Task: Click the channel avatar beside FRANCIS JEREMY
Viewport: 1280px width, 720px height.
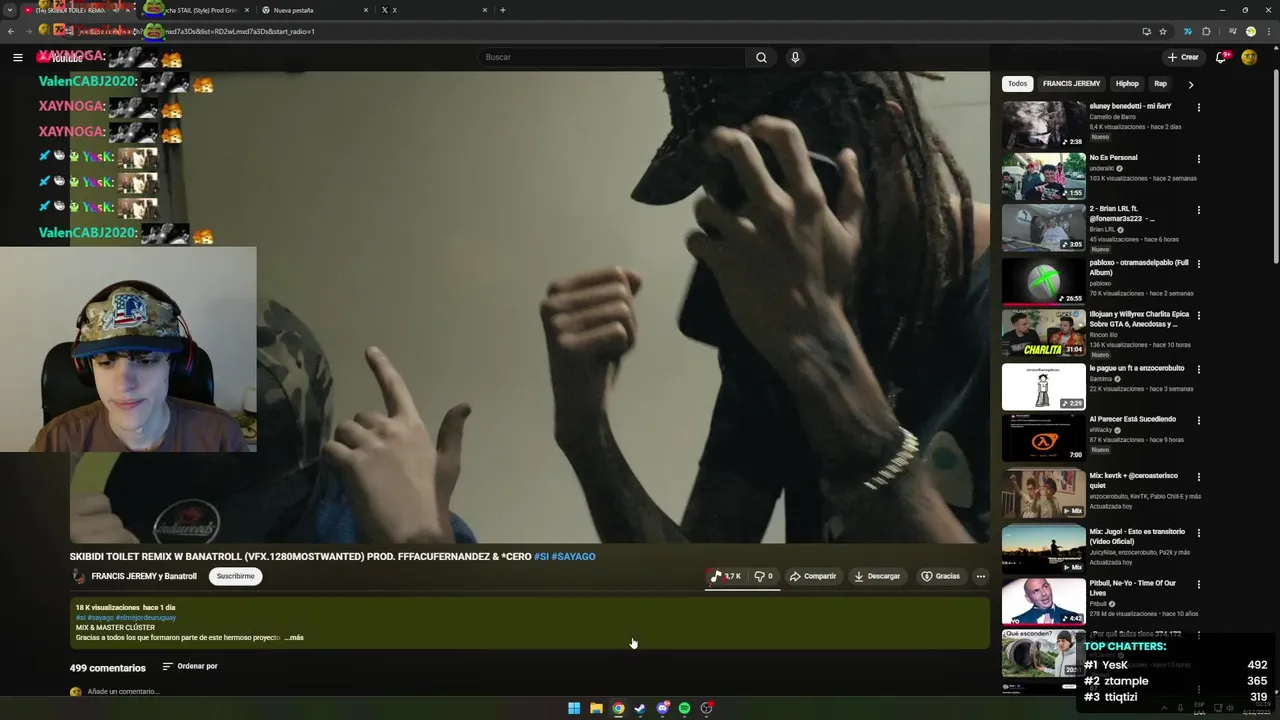Action: click(78, 576)
